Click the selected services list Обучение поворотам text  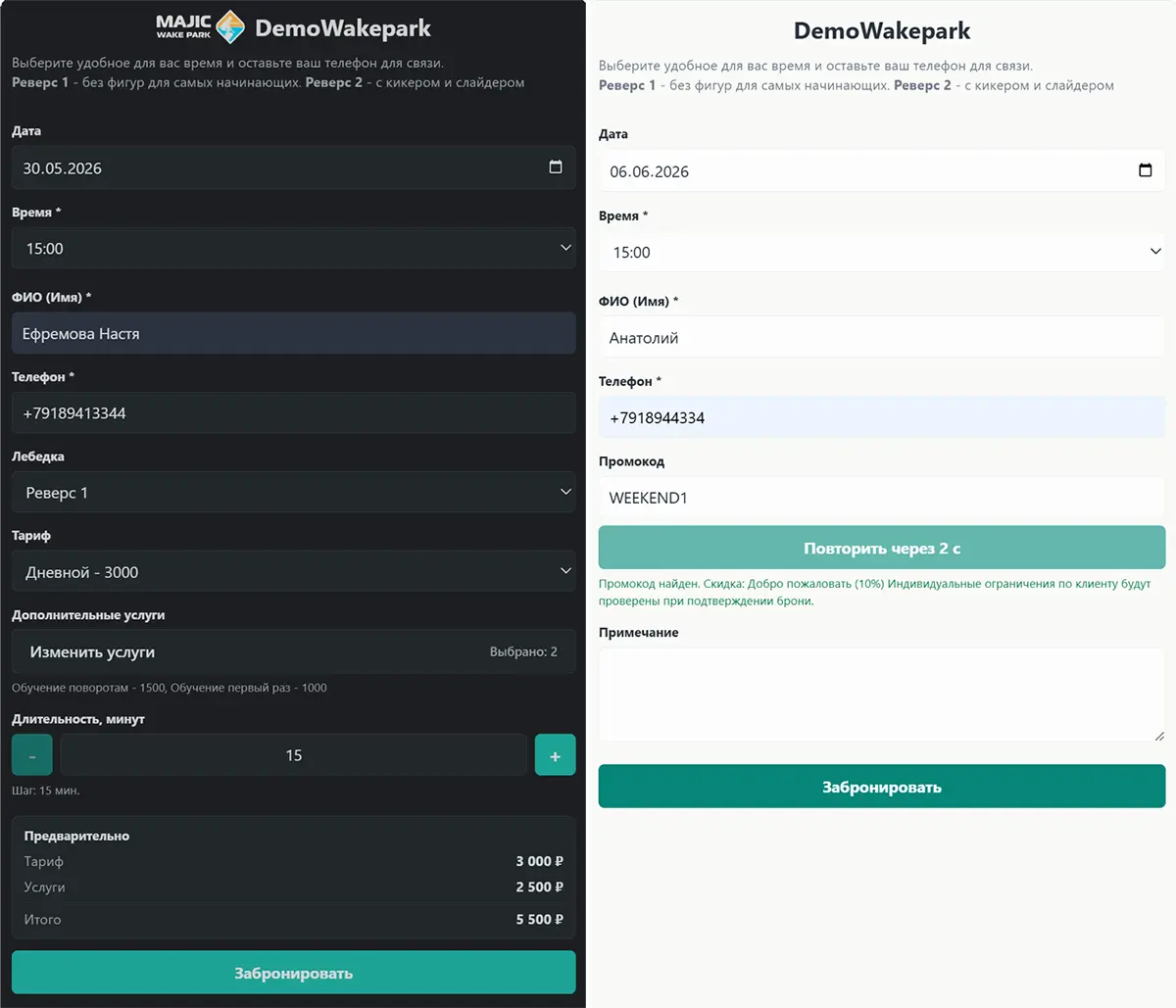170,688
